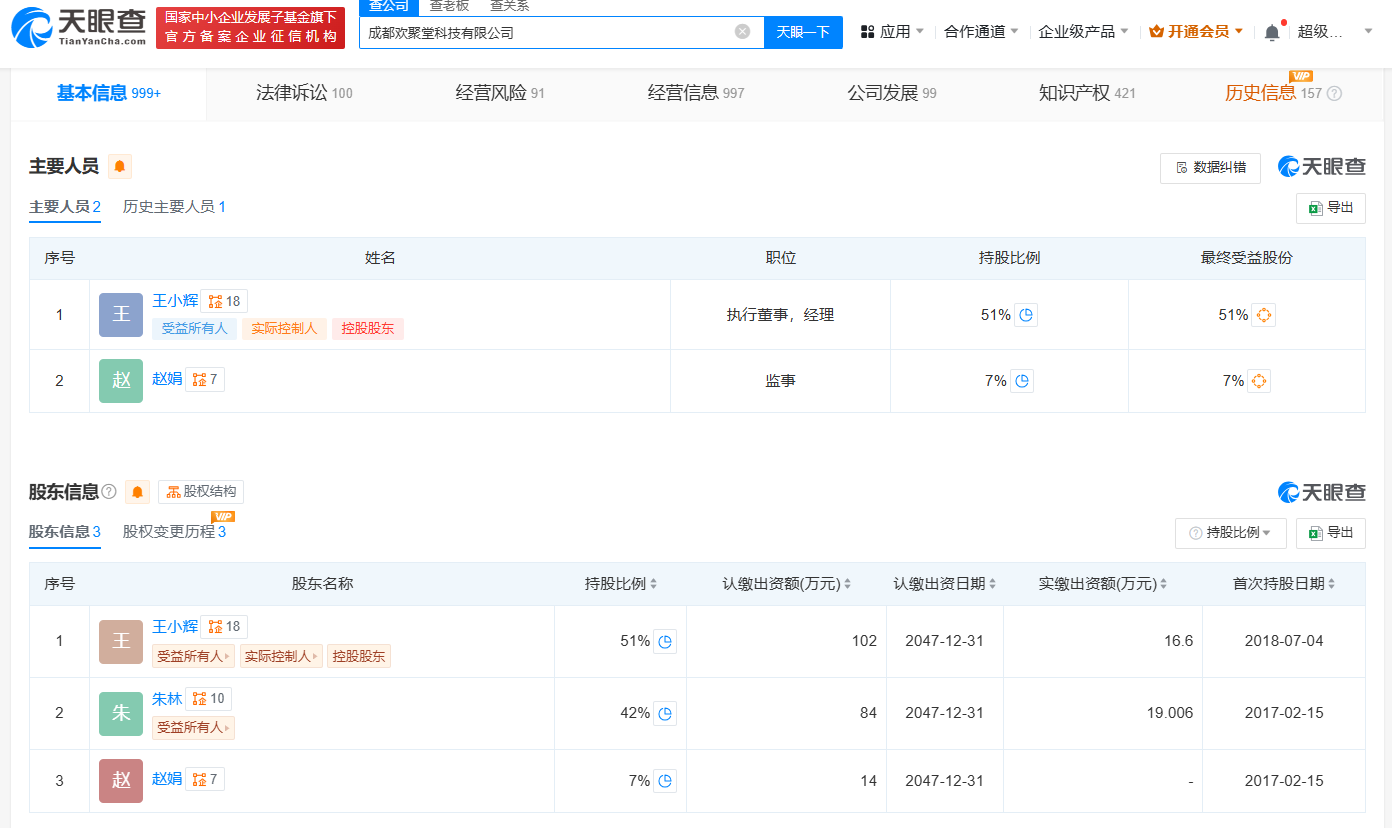Select the 查关系 search tab
The image size is (1392, 828).
509,6
